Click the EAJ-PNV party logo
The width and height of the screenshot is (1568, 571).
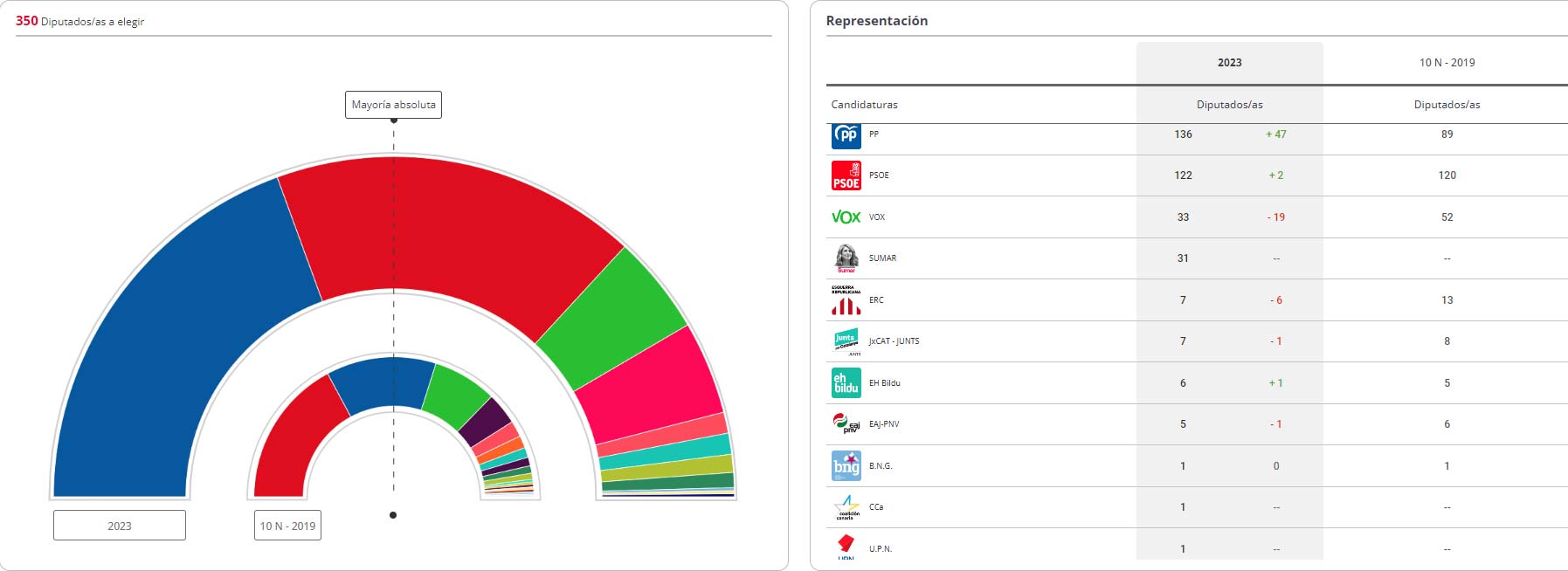[x=846, y=423]
